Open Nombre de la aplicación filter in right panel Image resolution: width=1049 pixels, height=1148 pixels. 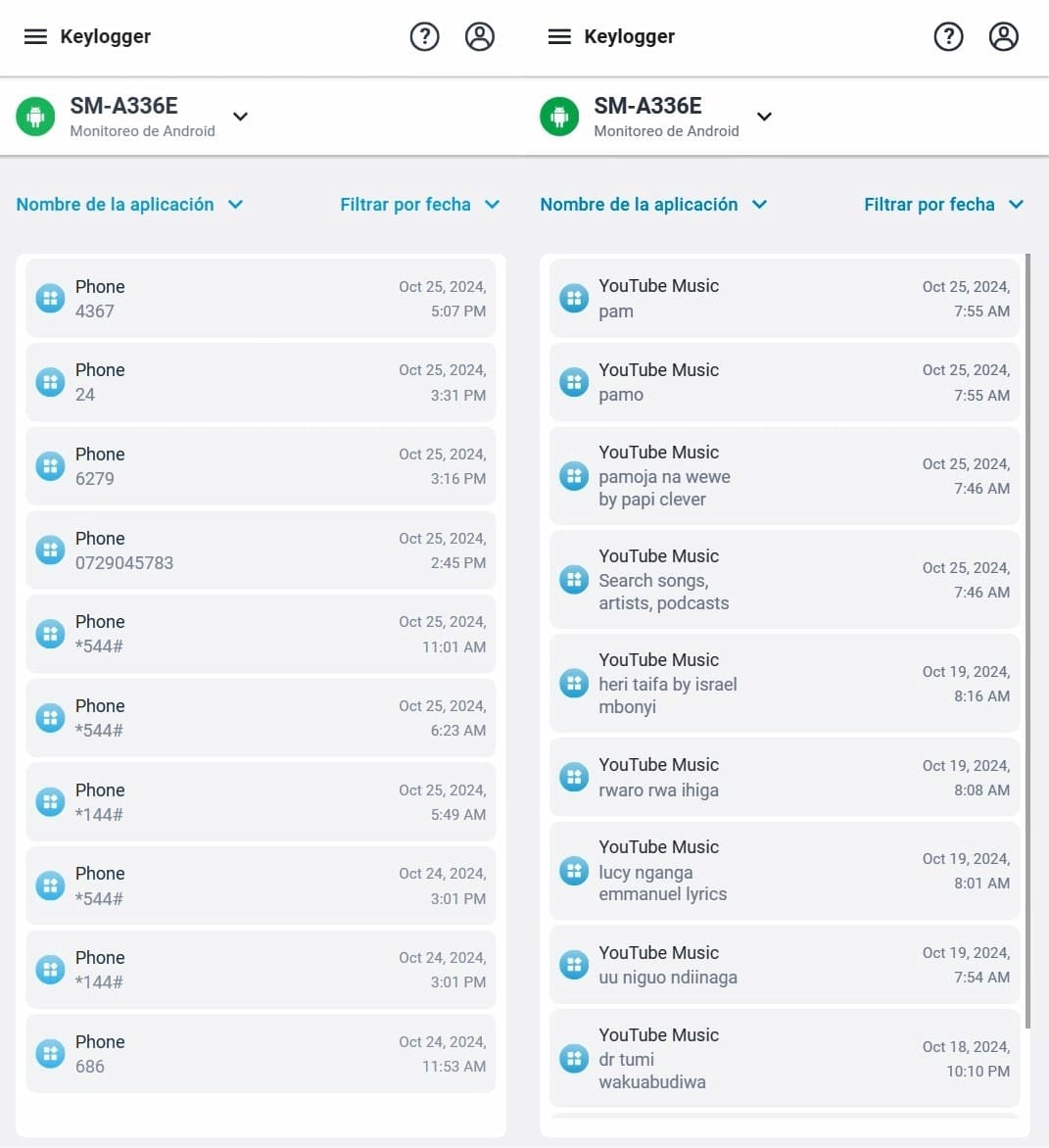coord(653,205)
